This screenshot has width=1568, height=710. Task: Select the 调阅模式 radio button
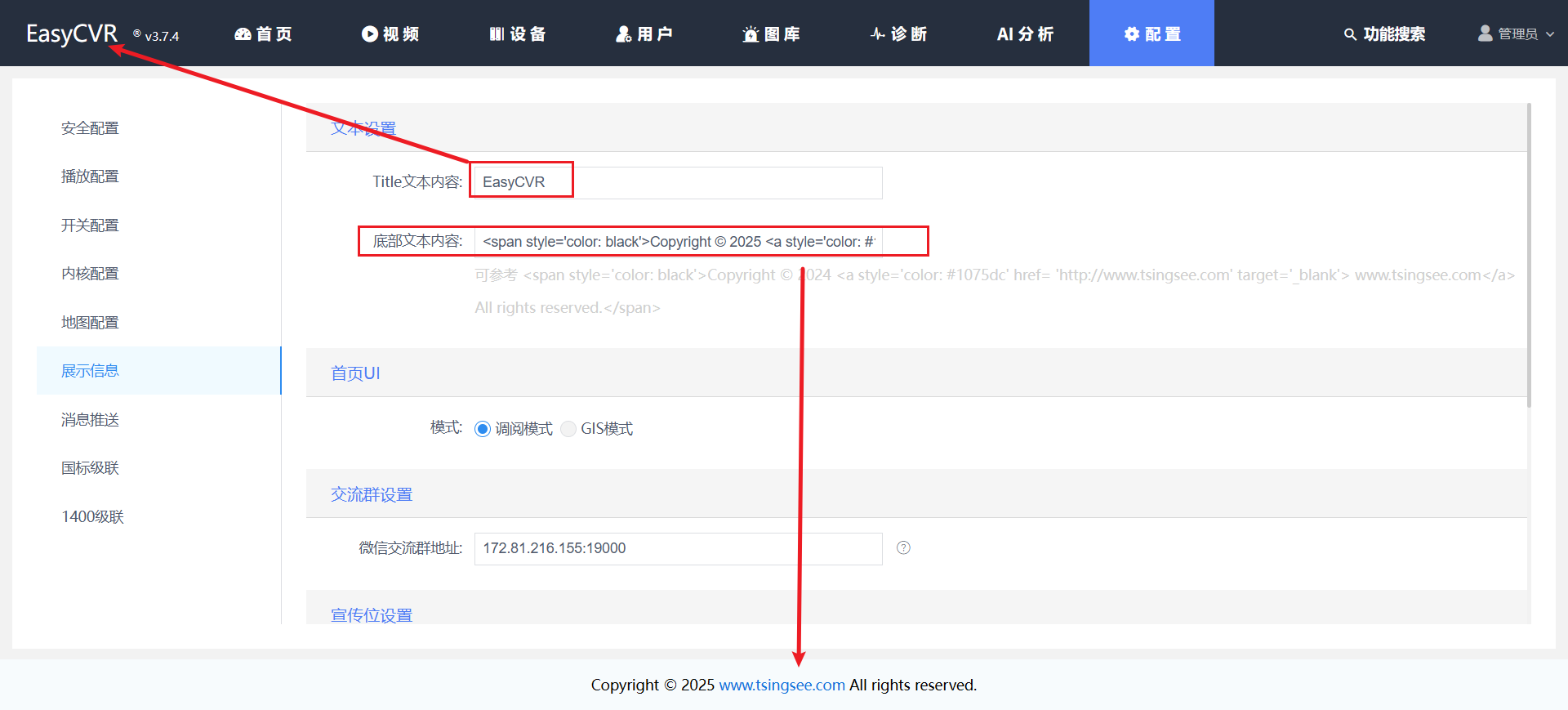pyautogui.click(x=483, y=429)
